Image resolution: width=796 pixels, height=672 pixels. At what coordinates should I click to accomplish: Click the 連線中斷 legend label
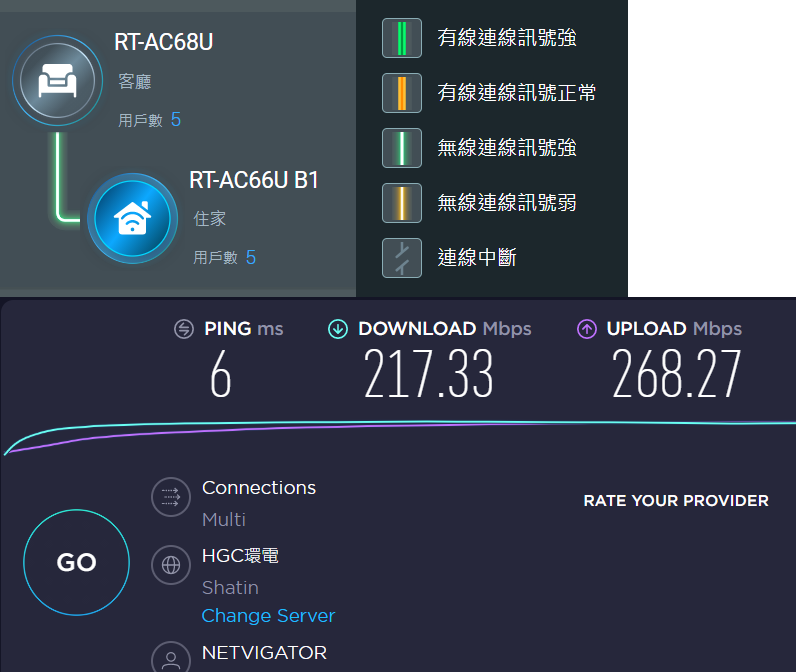477,257
